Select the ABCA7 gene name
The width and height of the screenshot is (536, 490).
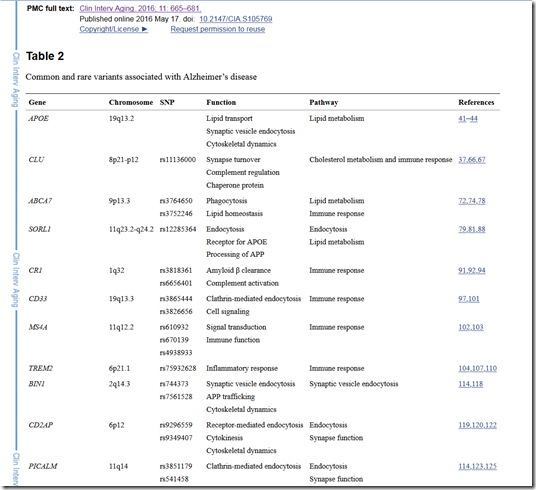click(x=40, y=200)
